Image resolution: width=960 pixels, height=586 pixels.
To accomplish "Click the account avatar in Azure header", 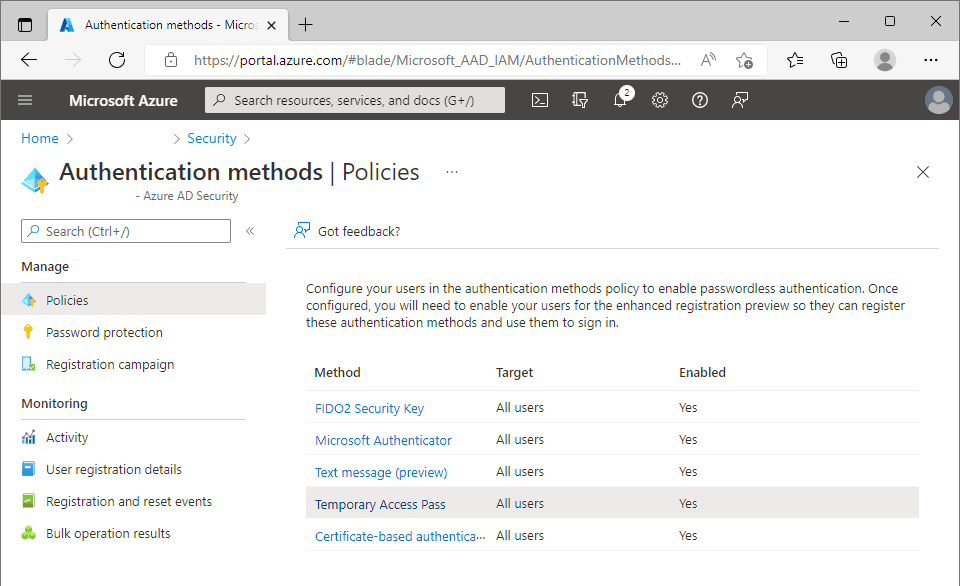I will (x=938, y=100).
